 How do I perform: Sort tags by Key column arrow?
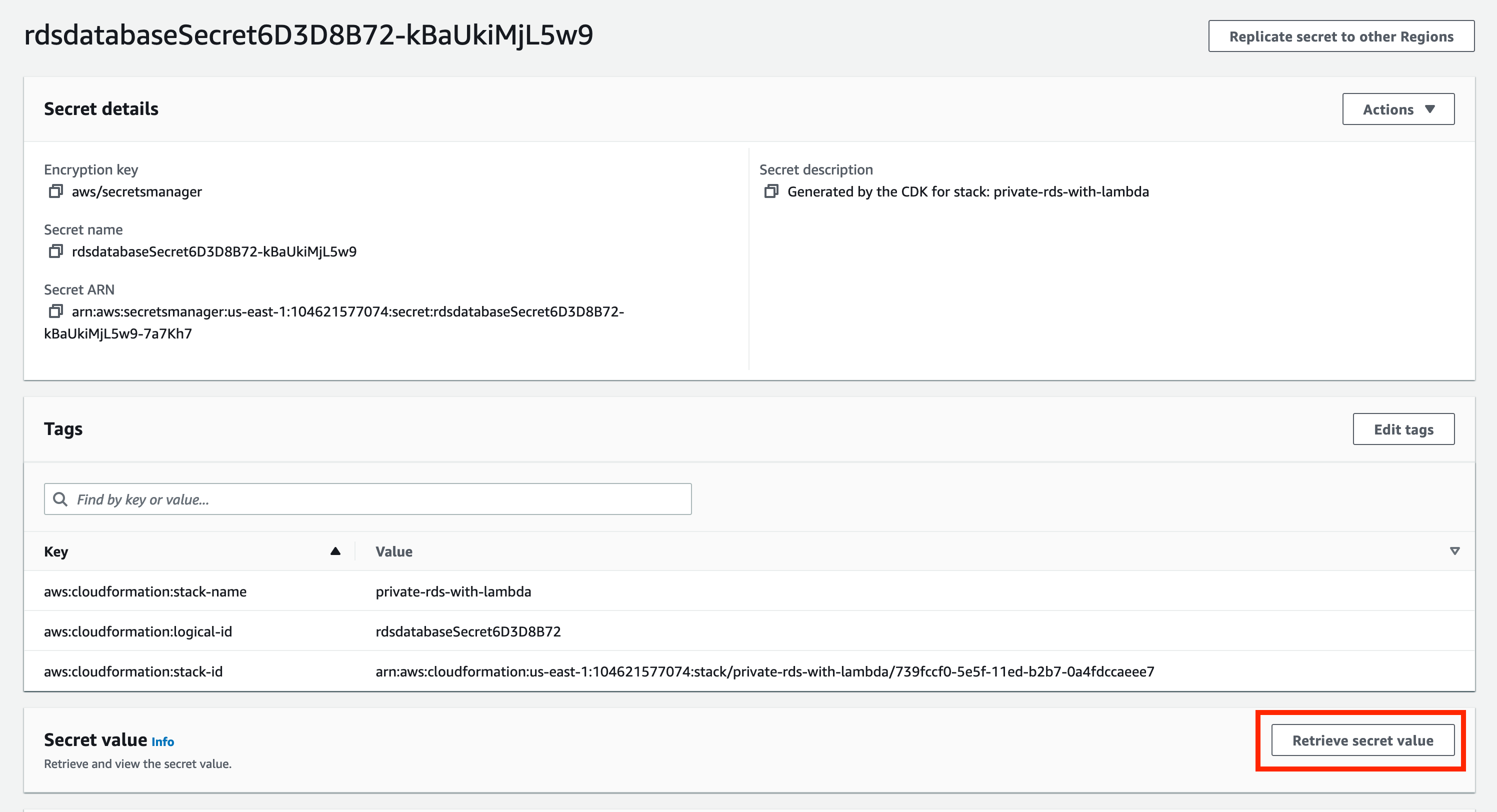(x=335, y=551)
